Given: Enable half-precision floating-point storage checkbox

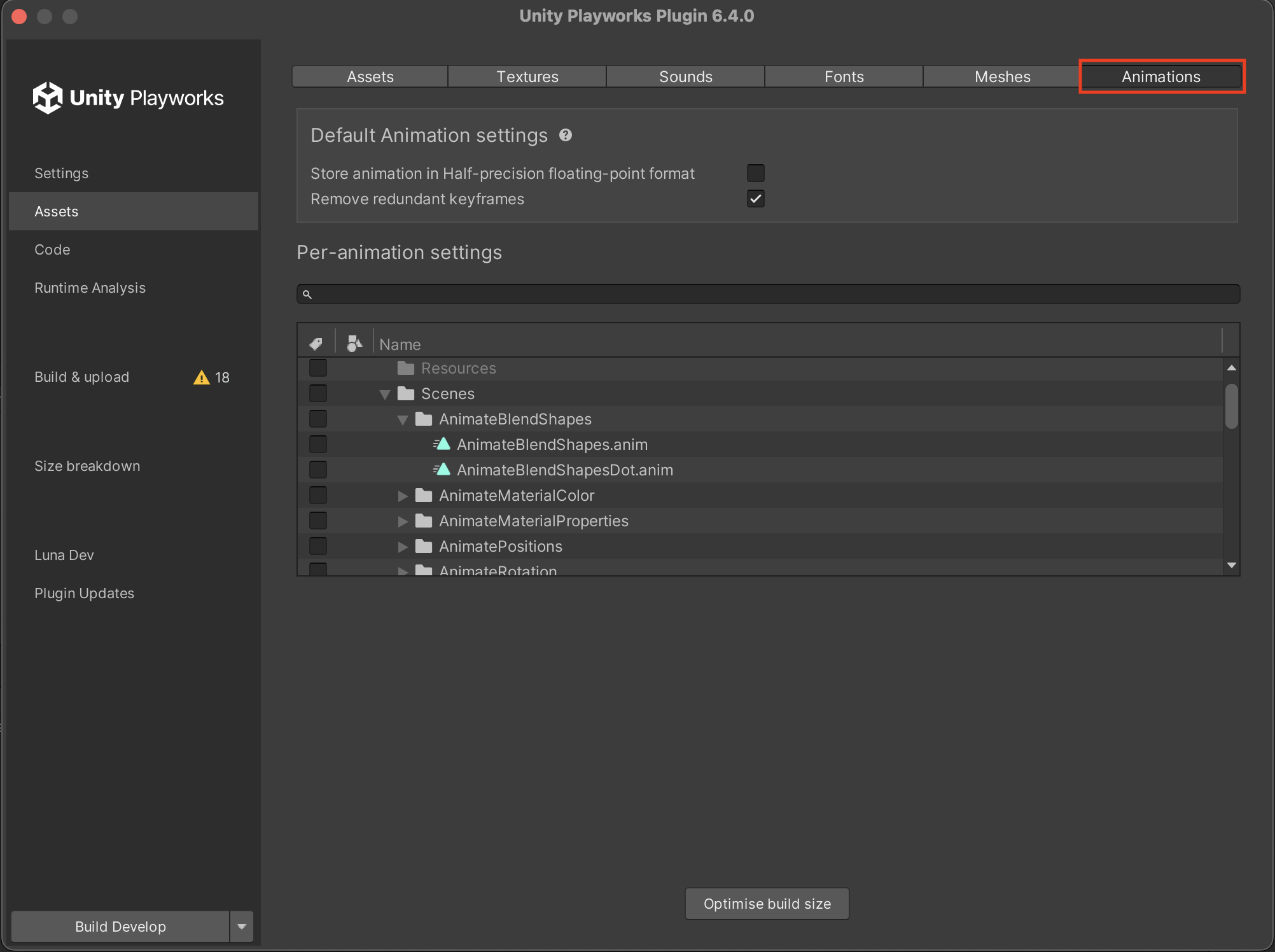Looking at the screenshot, I should coord(756,173).
